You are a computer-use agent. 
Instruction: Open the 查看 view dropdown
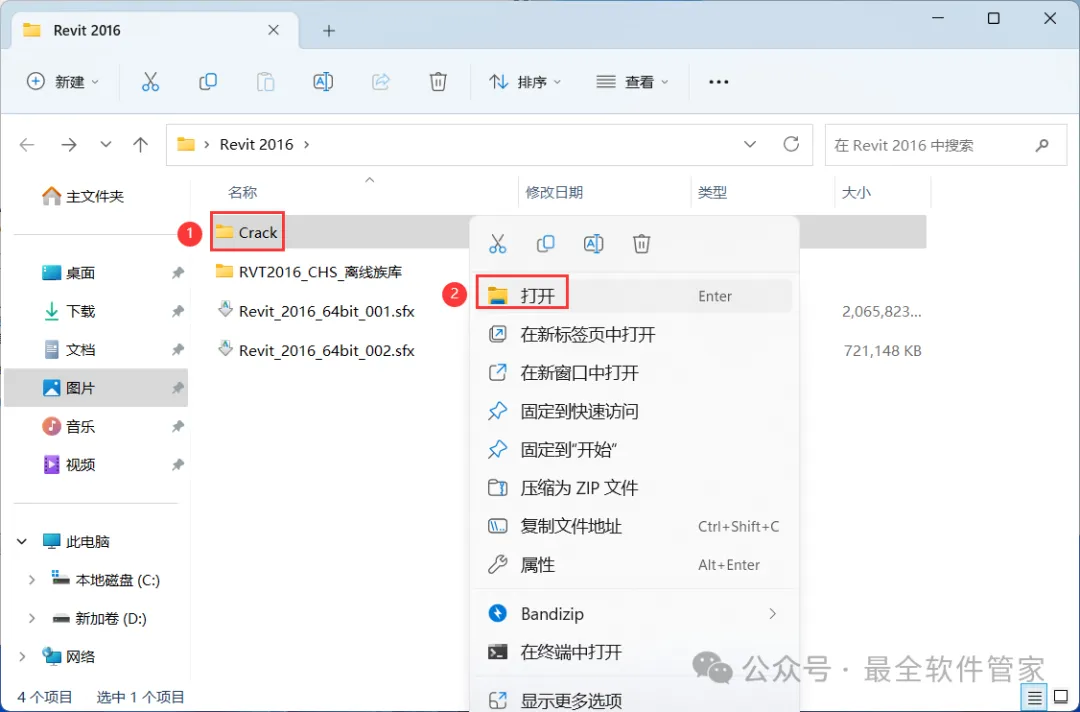coord(632,82)
